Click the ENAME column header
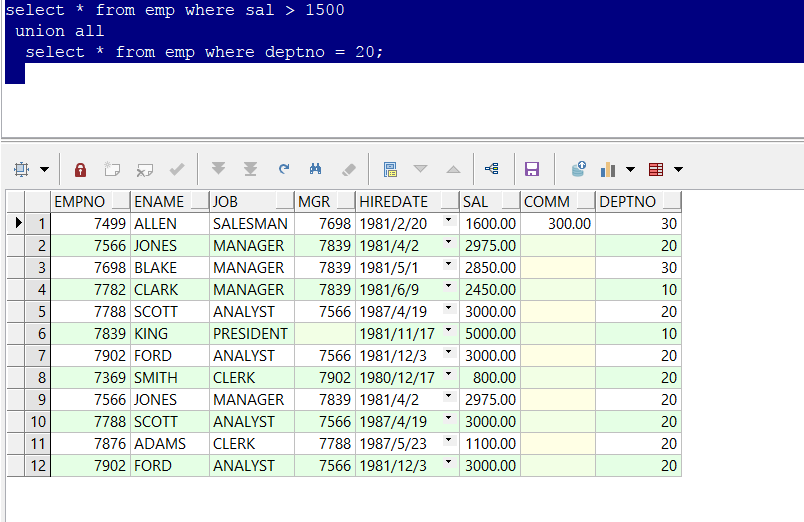The height and width of the screenshot is (522, 804). [170, 202]
